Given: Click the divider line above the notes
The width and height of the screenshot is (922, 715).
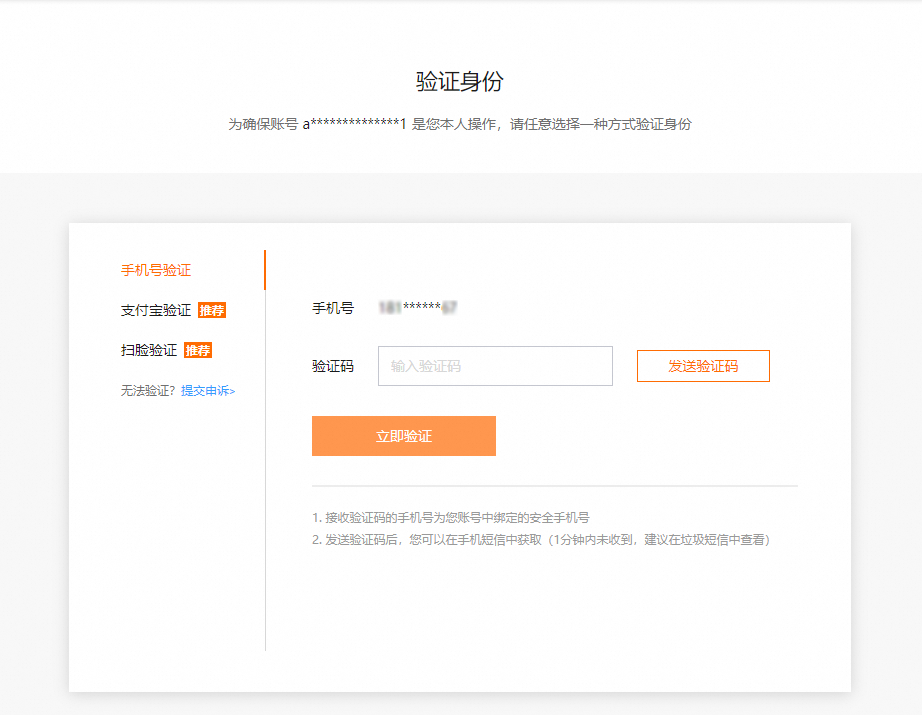Looking at the screenshot, I should pos(555,486).
